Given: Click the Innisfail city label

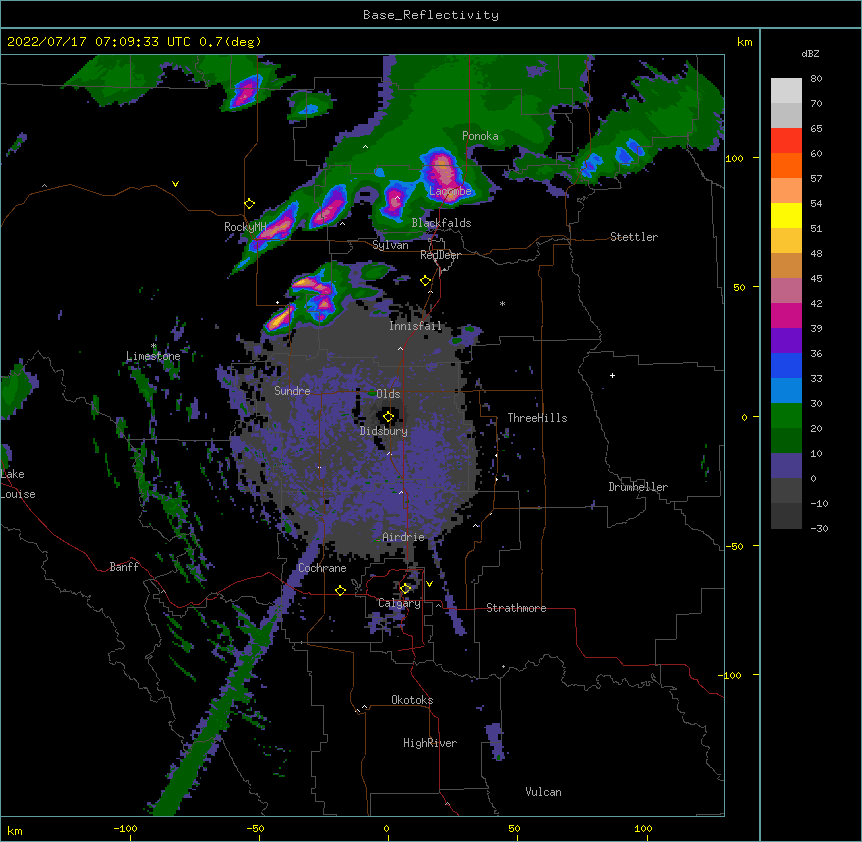Looking at the screenshot, I should [x=415, y=326].
